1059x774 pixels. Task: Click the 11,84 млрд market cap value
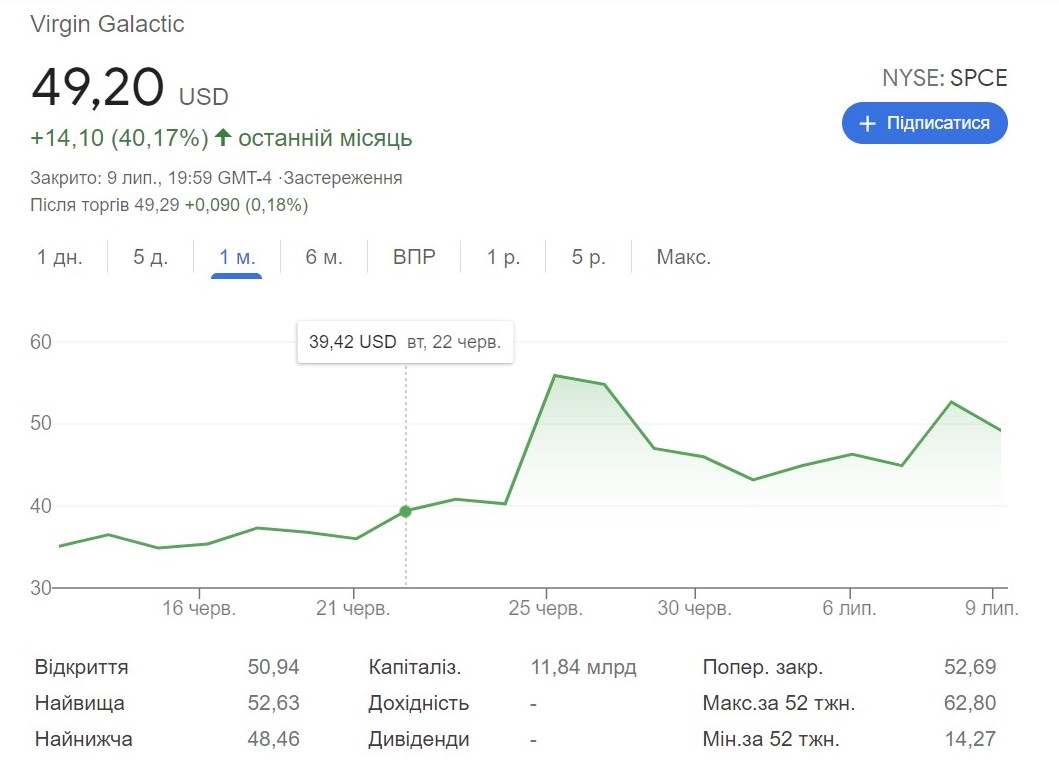(x=584, y=667)
